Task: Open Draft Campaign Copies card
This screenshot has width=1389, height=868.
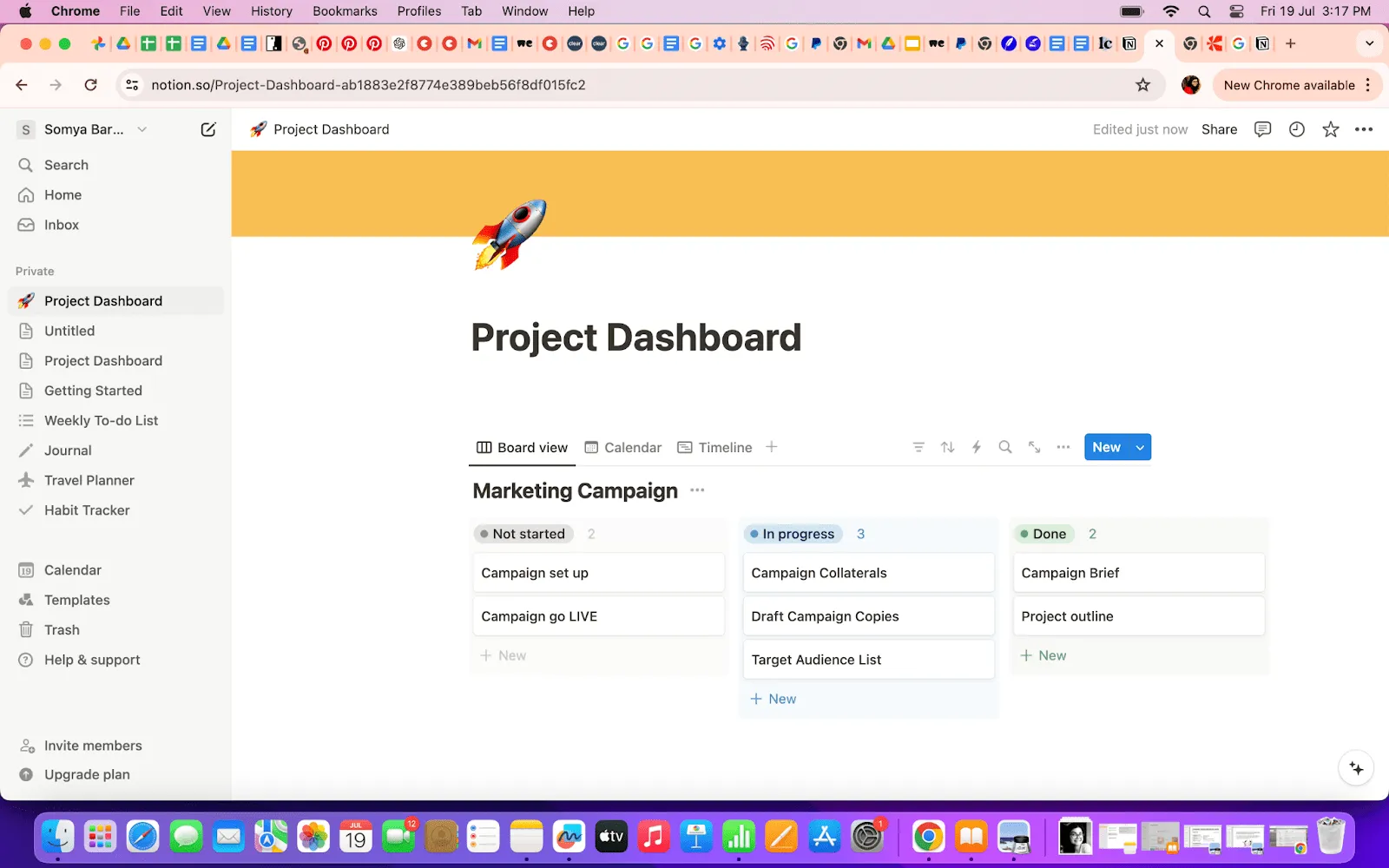Action: (x=869, y=616)
